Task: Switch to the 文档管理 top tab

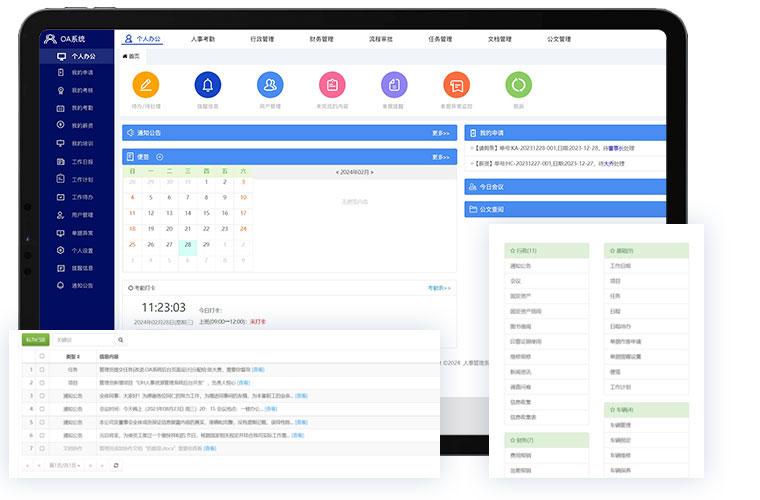Action: pyautogui.click(x=500, y=39)
